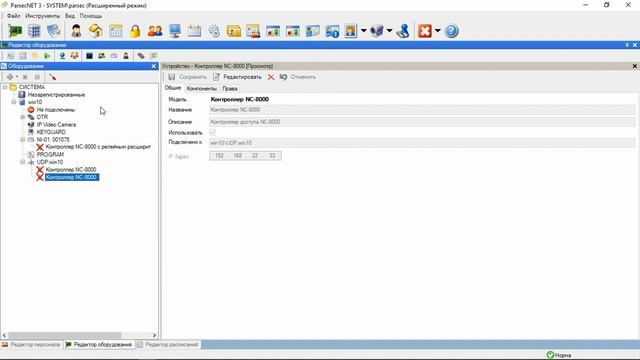The width and height of the screenshot is (640, 360).
Task: Switch to the Права tab
Action: tap(230, 89)
